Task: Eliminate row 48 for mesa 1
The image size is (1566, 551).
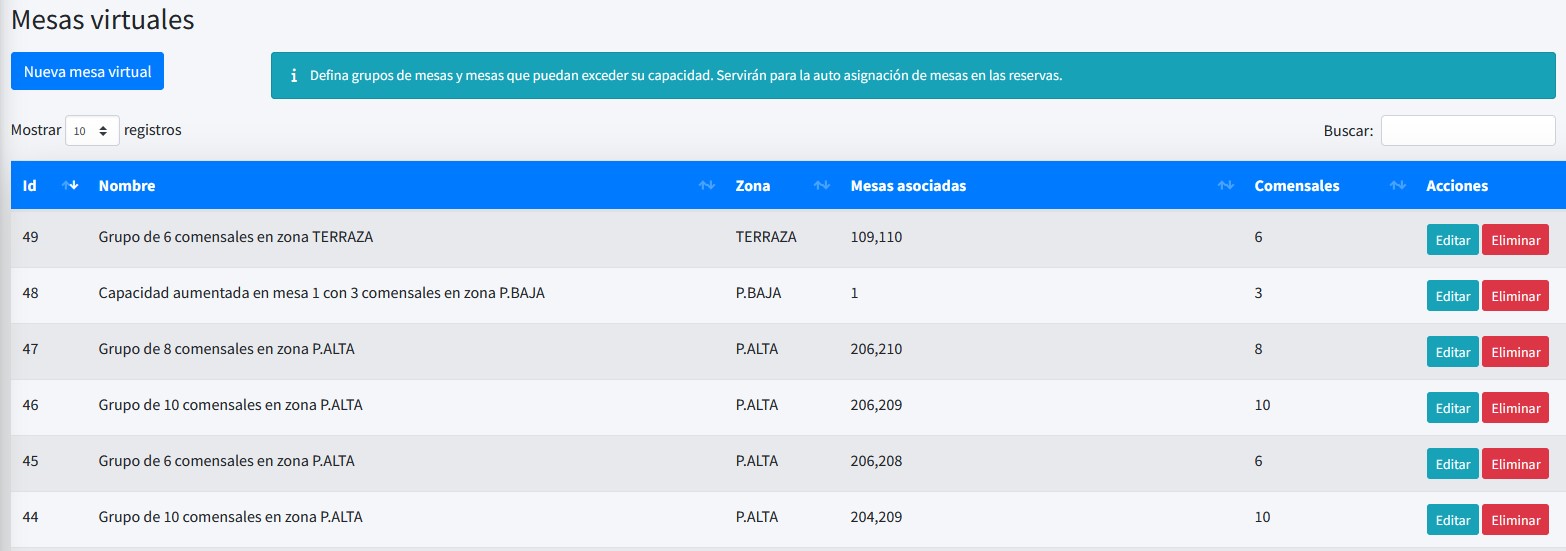Action: tap(1514, 296)
